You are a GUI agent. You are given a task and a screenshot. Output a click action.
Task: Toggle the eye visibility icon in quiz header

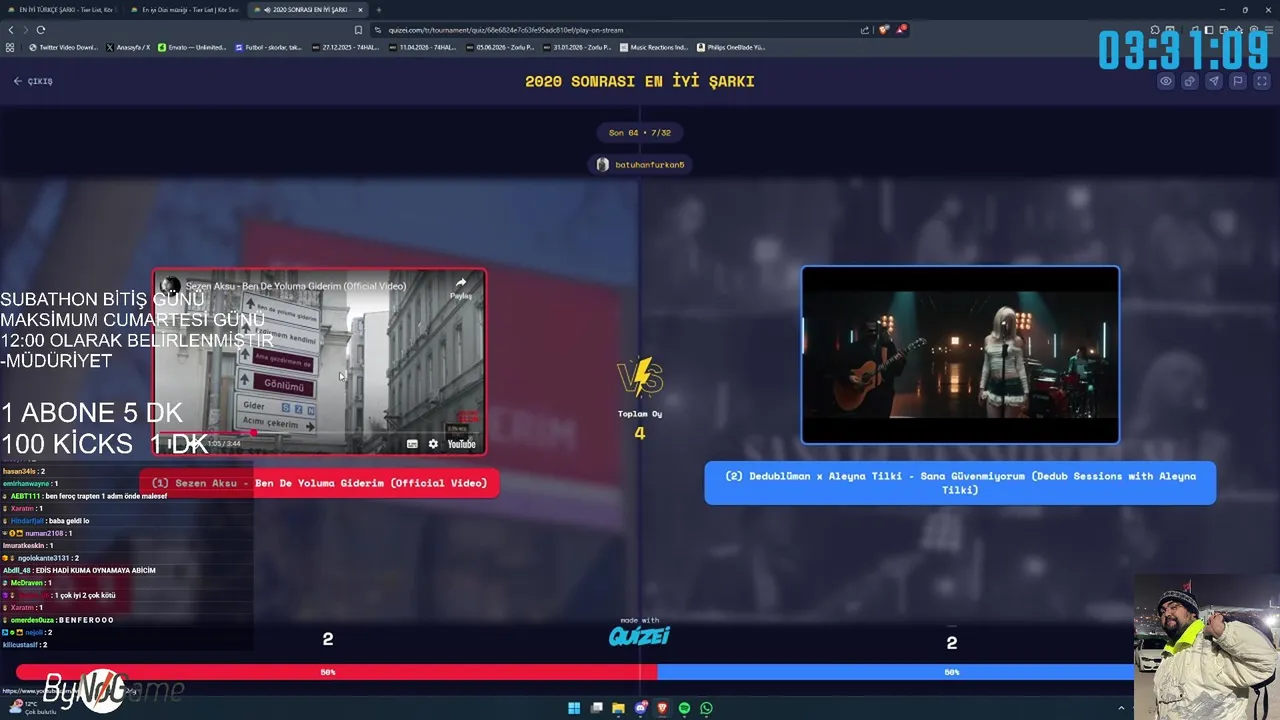pyautogui.click(x=1166, y=81)
